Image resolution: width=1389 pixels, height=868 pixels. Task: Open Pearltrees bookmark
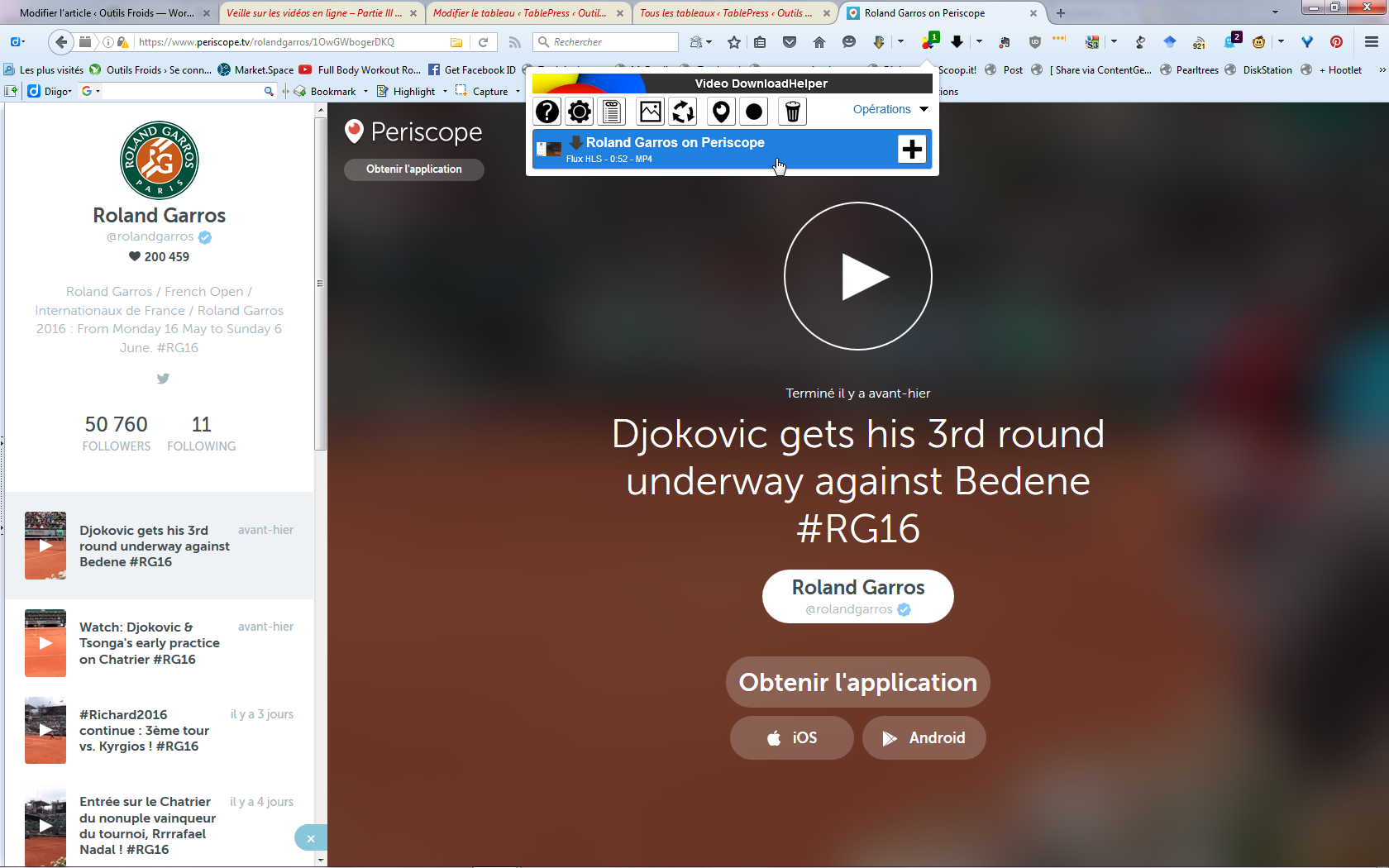1190,70
